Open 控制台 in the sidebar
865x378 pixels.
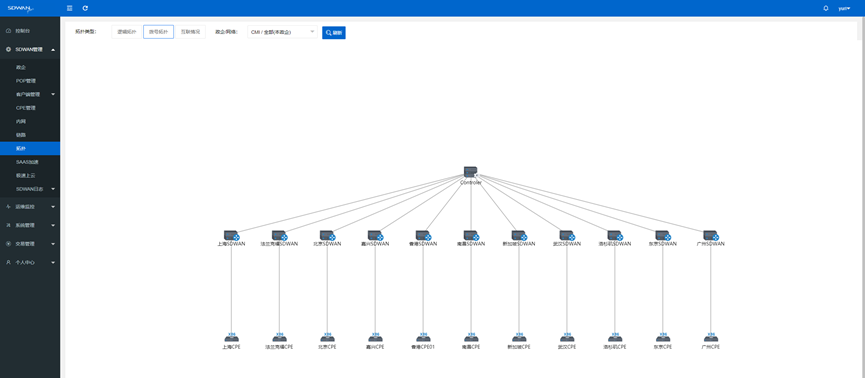[x=30, y=30]
